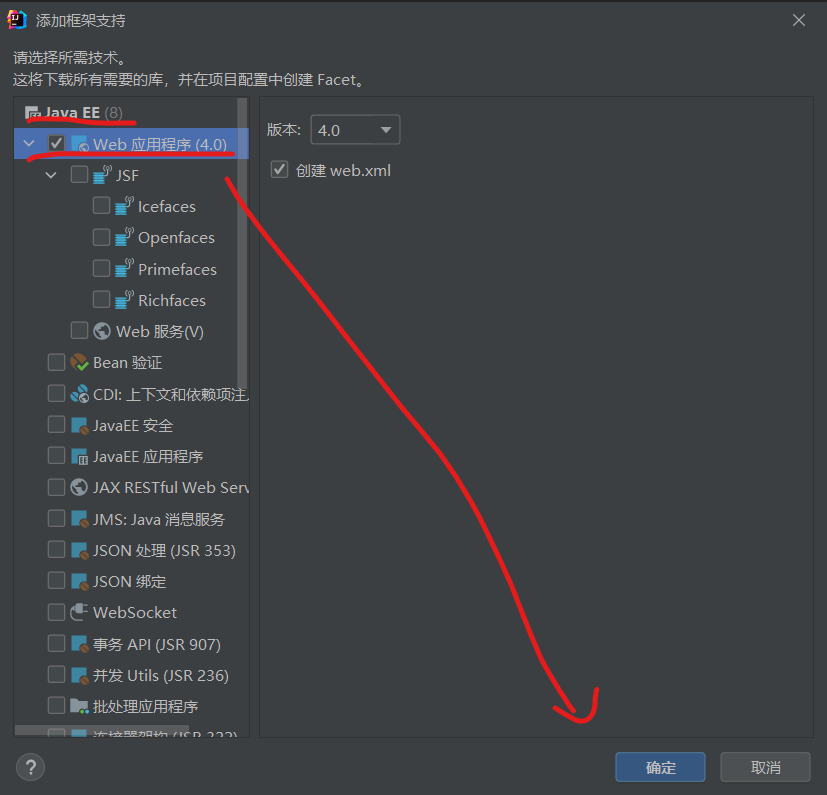
Task: Click the Web 服务(V) globe icon
Action: click(102, 331)
